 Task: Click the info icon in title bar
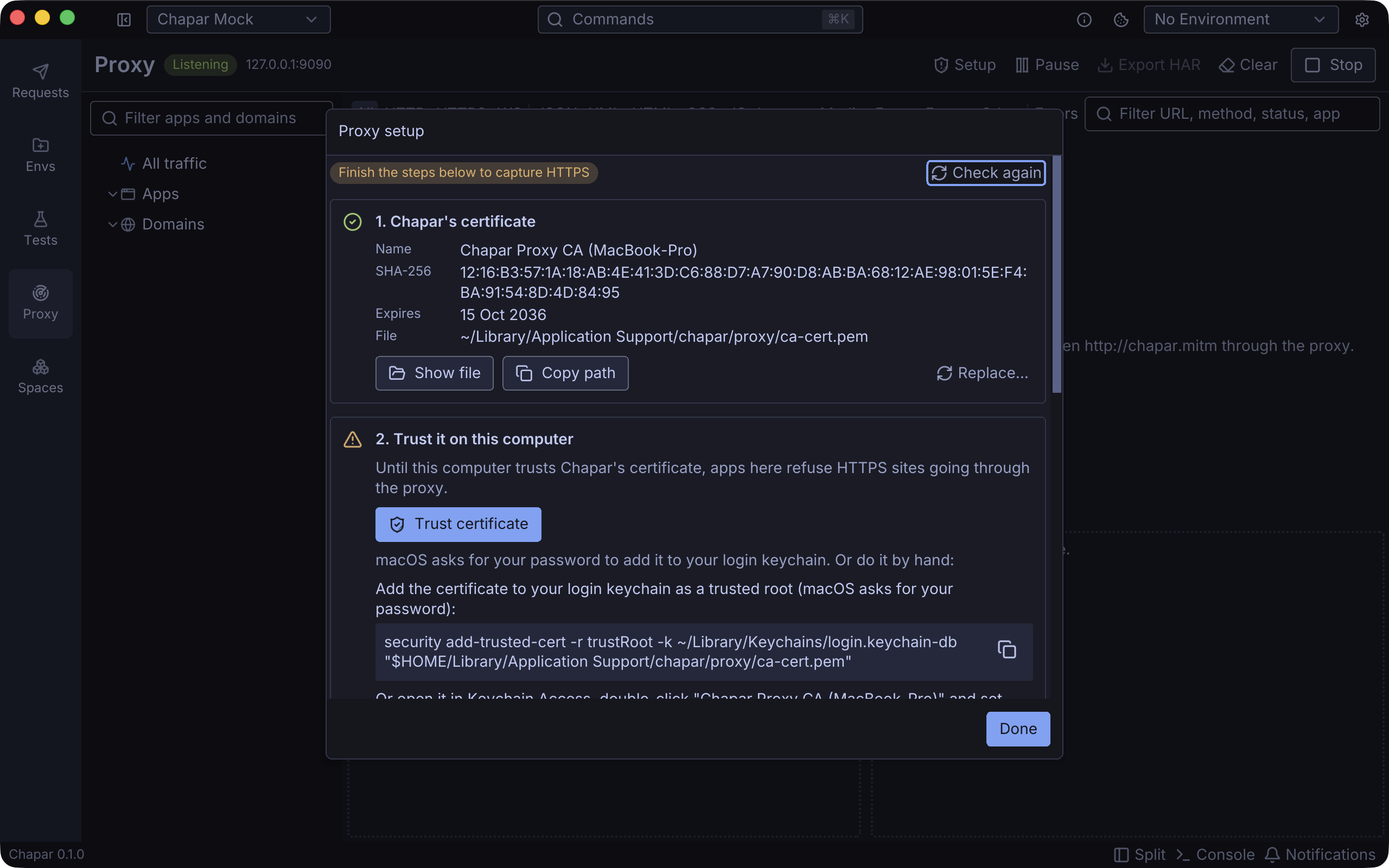tap(1084, 20)
